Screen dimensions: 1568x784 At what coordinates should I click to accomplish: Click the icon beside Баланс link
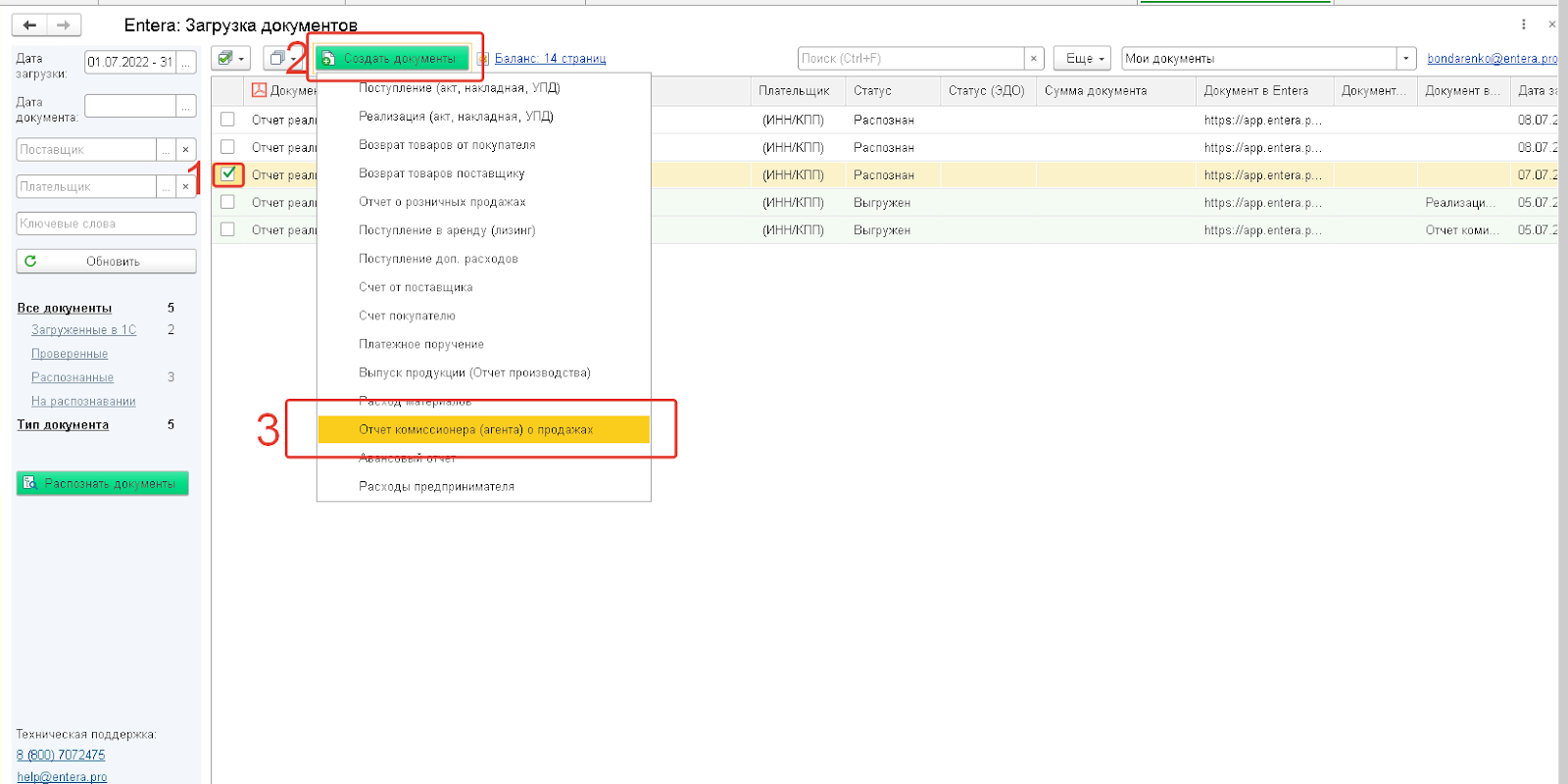pyautogui.click(x=482, y=59)
